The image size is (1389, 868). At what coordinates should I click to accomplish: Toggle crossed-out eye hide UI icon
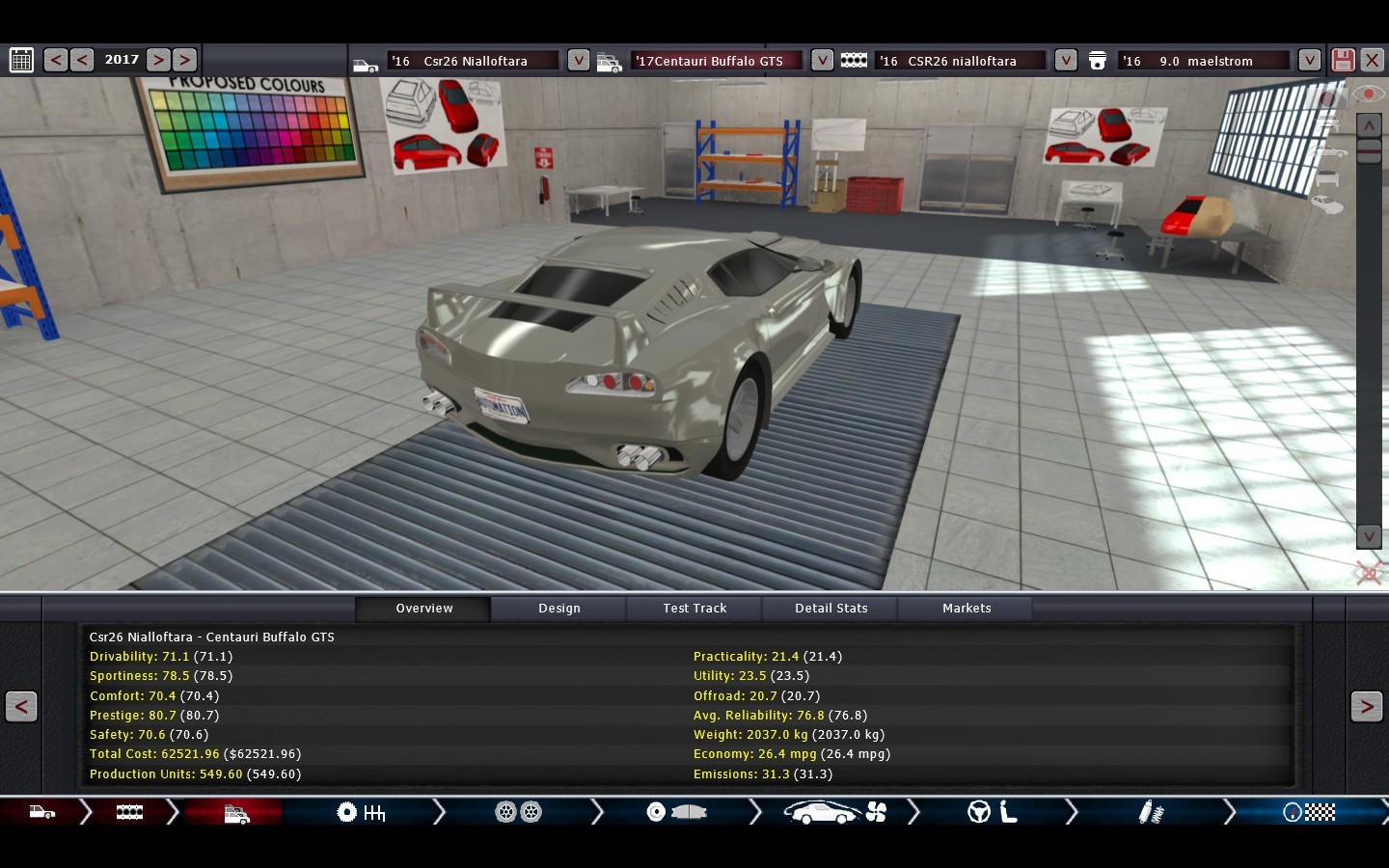(x=1368, y=573)
